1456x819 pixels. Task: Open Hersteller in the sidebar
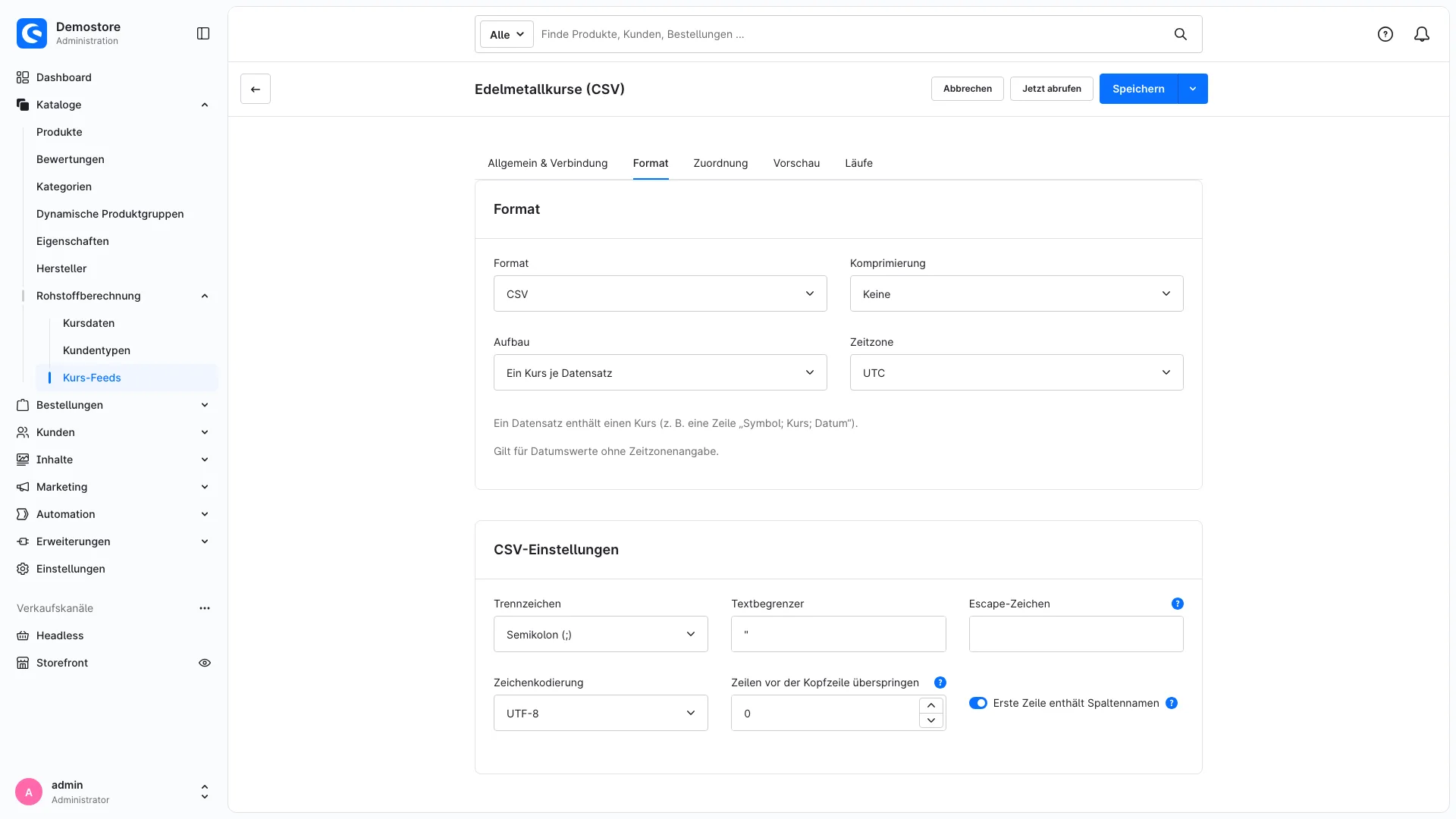click(x=61, y=268)
